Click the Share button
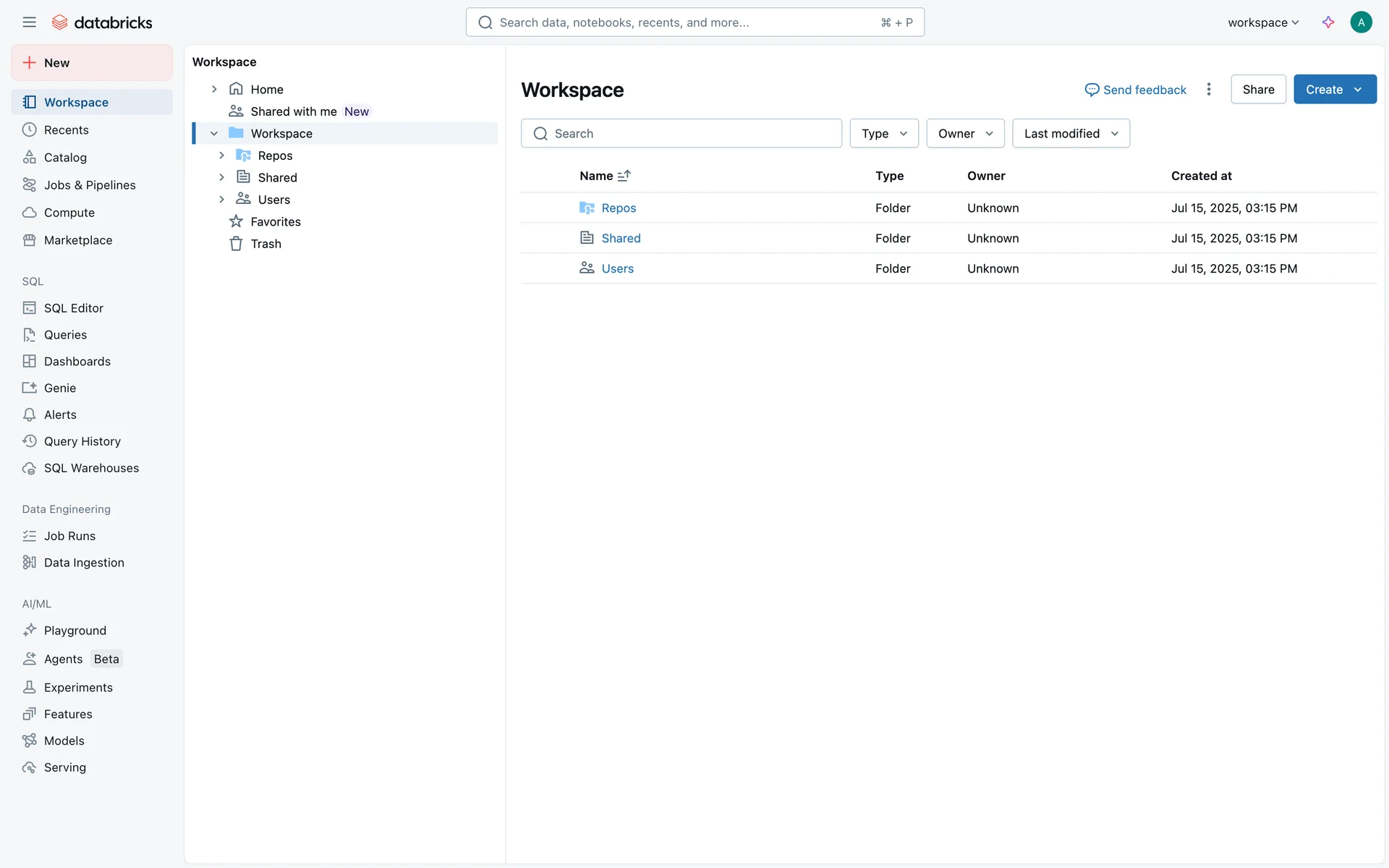Screen dimensions: 1389x868 1258,90
